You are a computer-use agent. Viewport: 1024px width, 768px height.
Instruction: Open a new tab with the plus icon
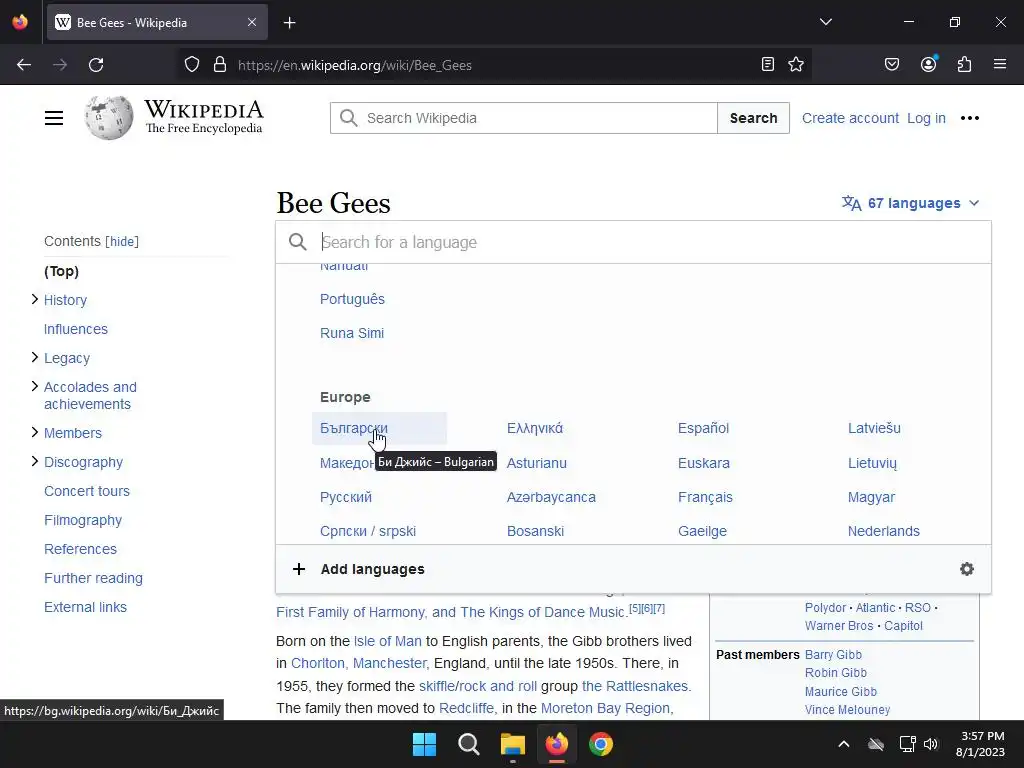pos(290,23)
